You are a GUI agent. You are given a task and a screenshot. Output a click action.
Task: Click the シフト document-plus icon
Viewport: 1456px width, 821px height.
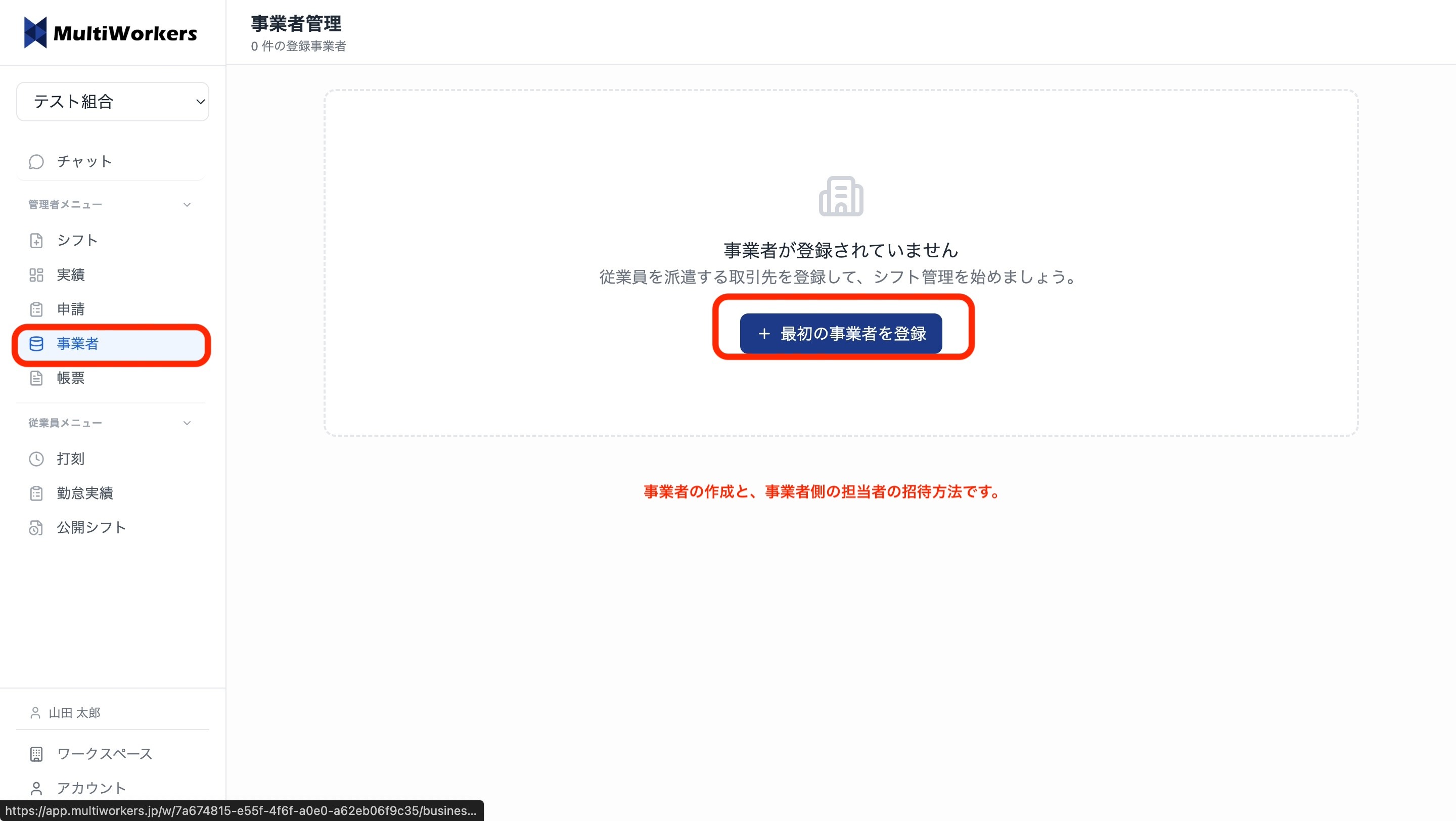click(x=36, y=241)
